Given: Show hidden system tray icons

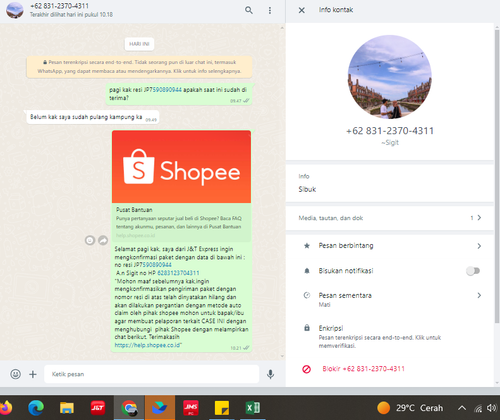Looking at the screenshot, I should (x=462, y=408).
